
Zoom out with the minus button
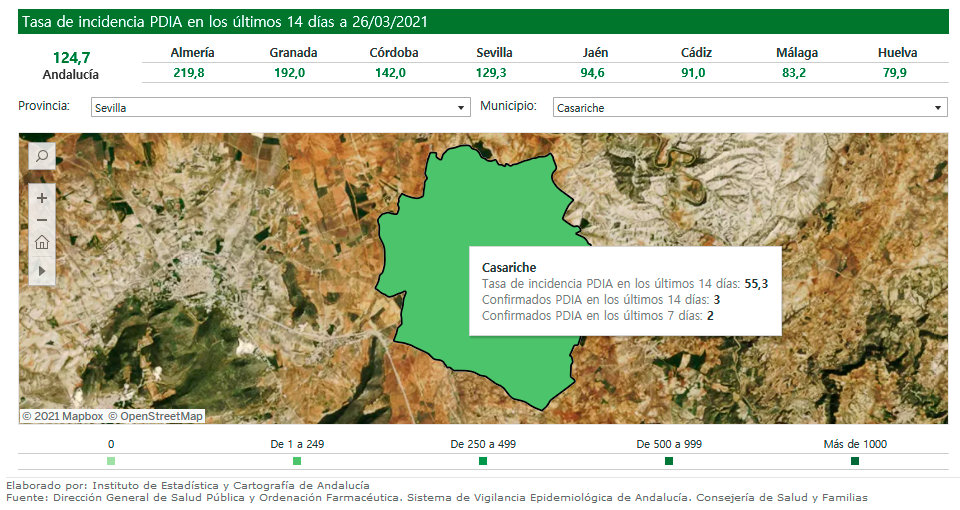coord(42,220)
